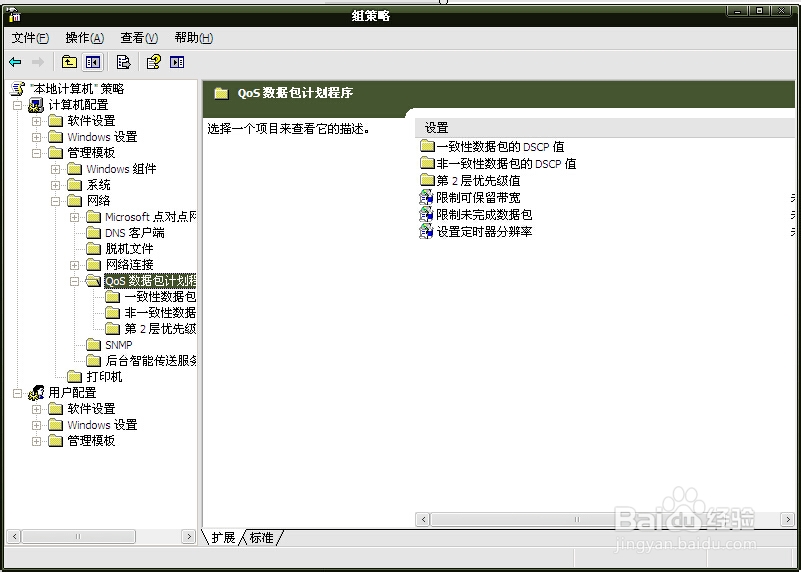Click tree pane horizontal scrollbar thumb

(78, 536)
